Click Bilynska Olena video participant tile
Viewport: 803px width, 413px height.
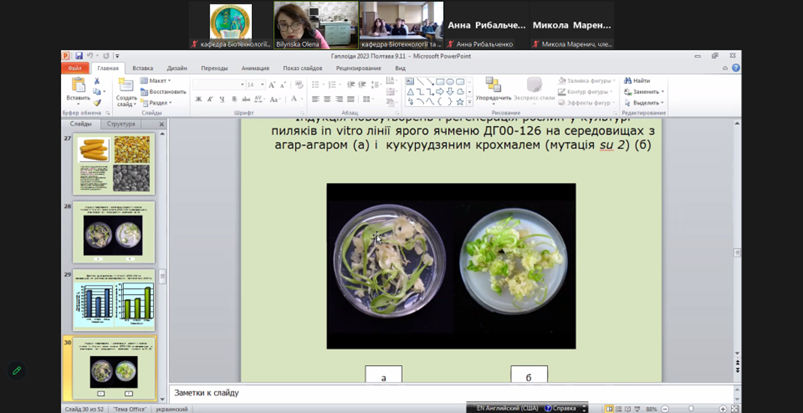pyautogui.click(x=316, y=25)
